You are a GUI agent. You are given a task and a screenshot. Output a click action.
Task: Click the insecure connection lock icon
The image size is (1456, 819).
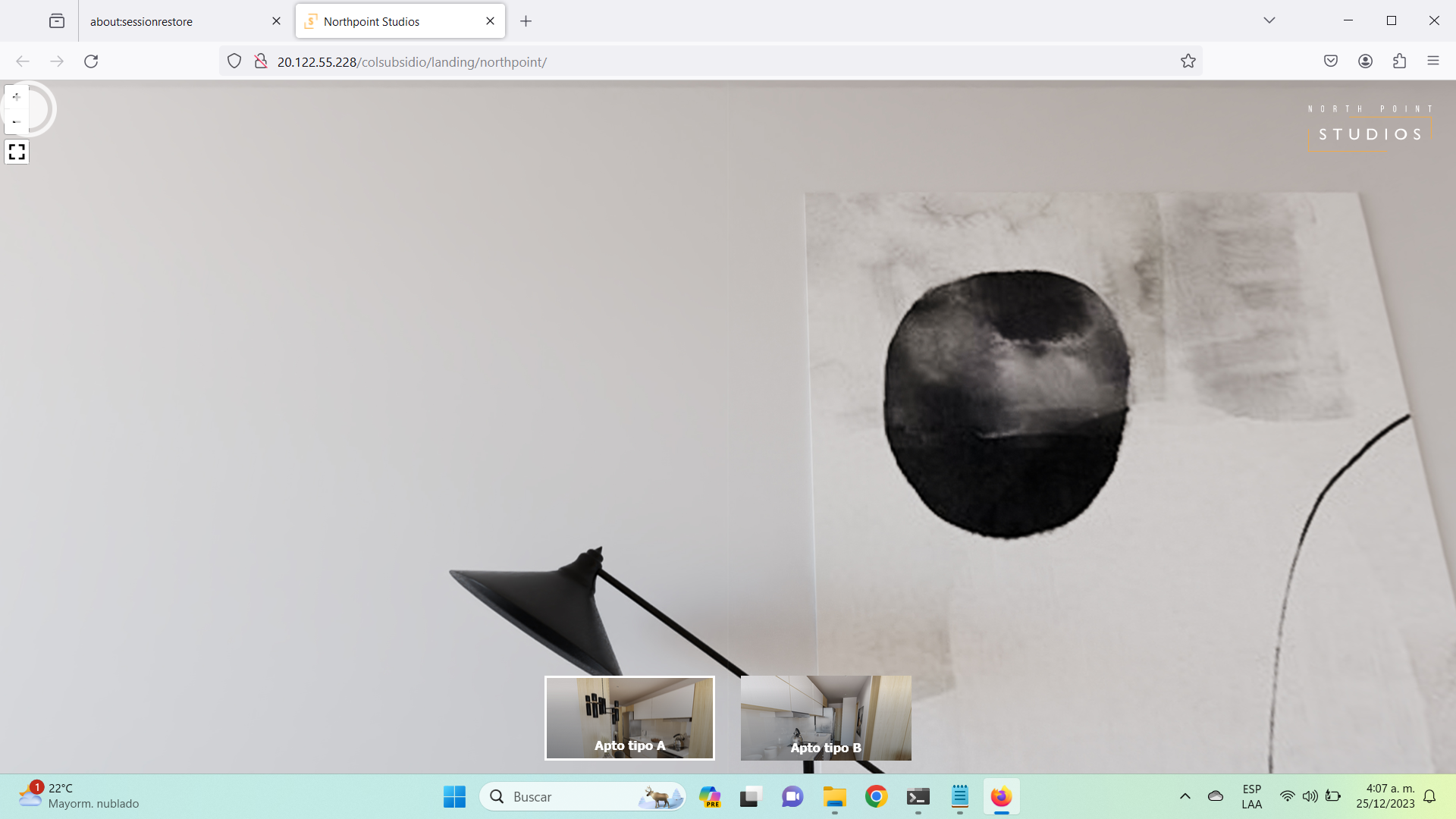260,61
